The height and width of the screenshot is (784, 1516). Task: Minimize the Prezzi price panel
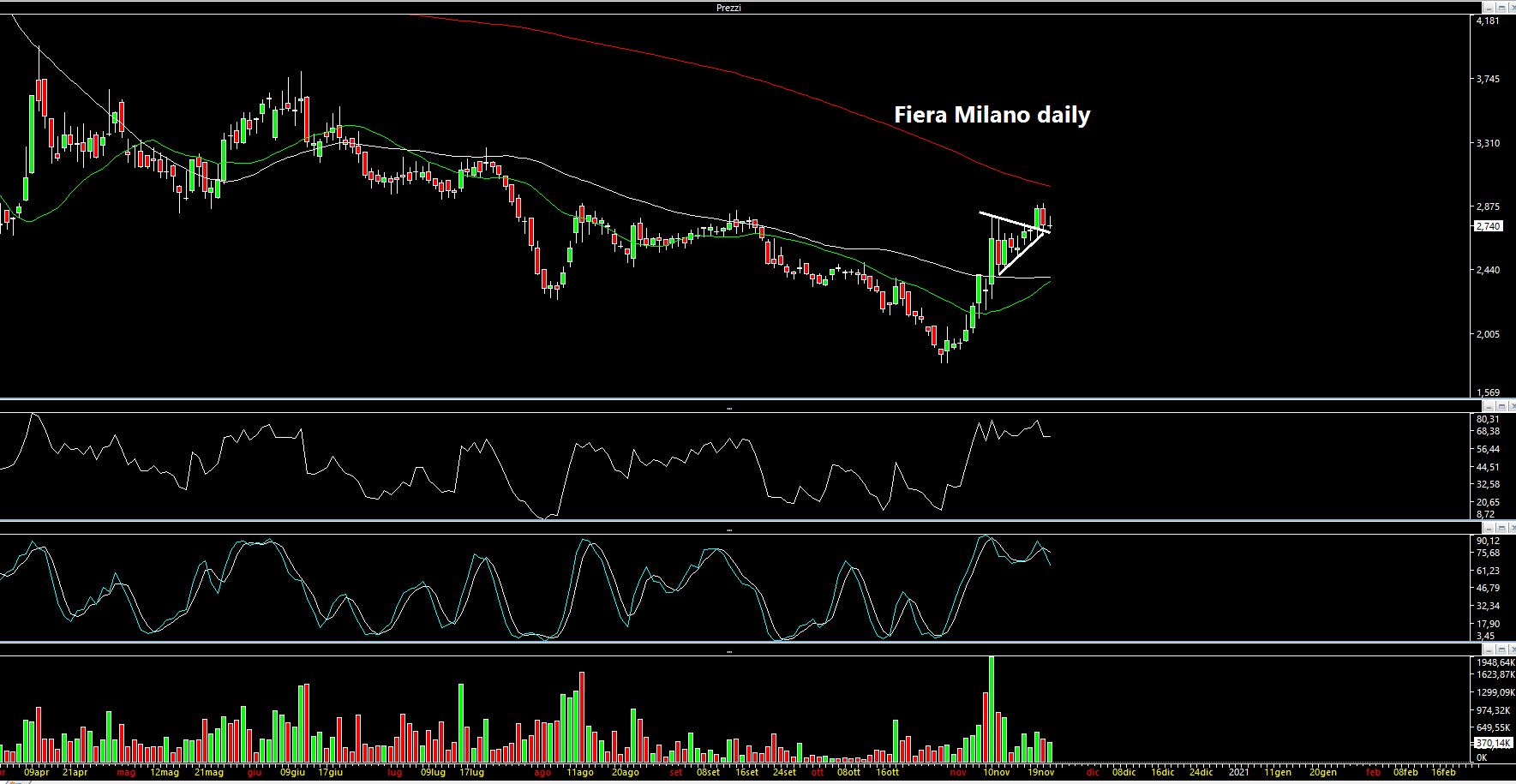[x=1489, y=8]
